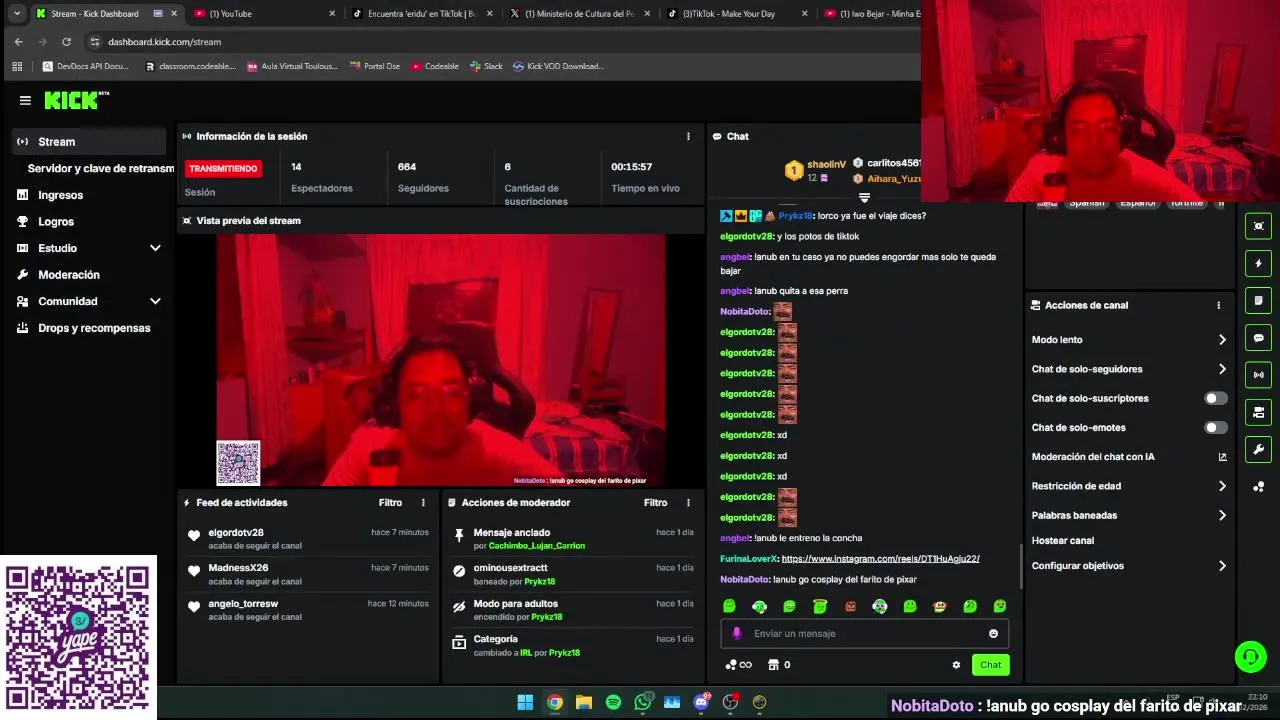Open Acciones de canal three-dot menu
The height and width of the screenshot is (720, 1280).
[1218, 305]
